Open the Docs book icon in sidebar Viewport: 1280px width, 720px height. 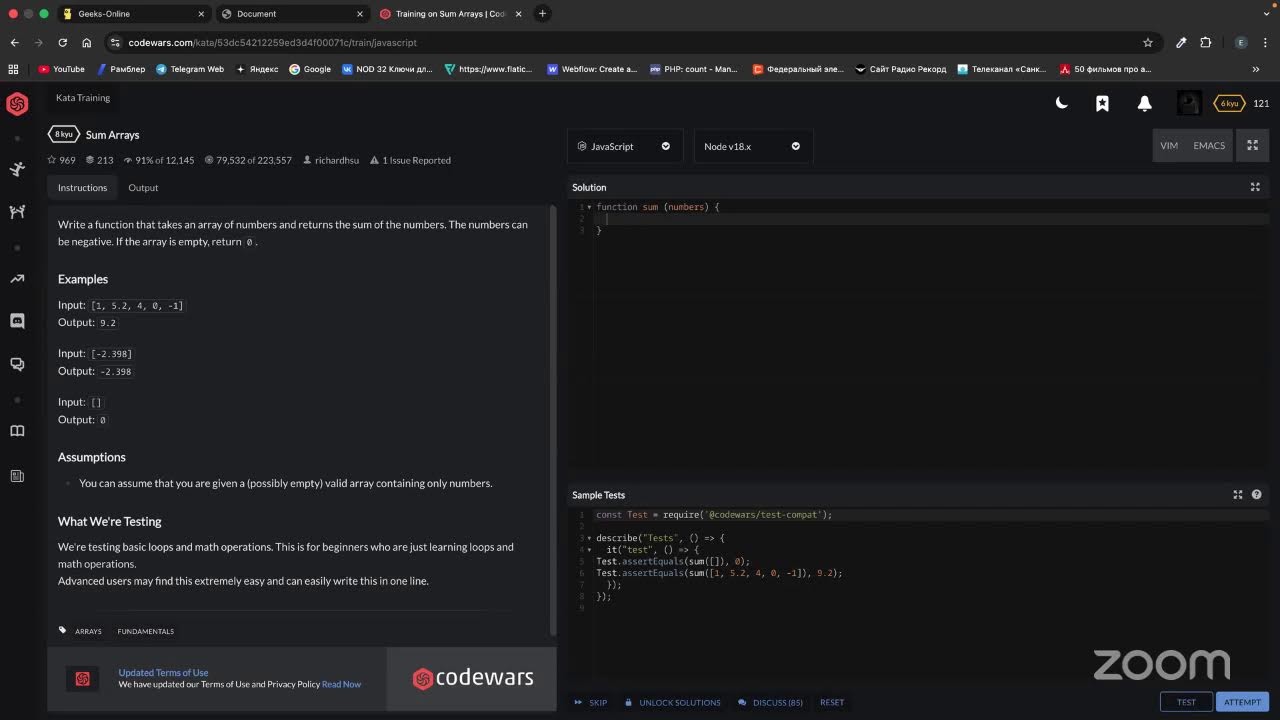(x=17, y=431)
